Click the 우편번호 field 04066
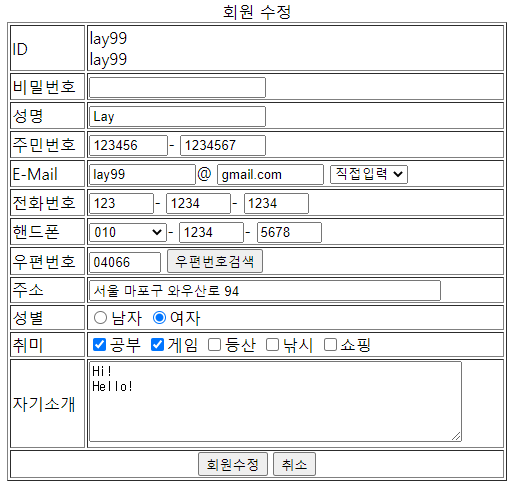 (x=125, y=262)
